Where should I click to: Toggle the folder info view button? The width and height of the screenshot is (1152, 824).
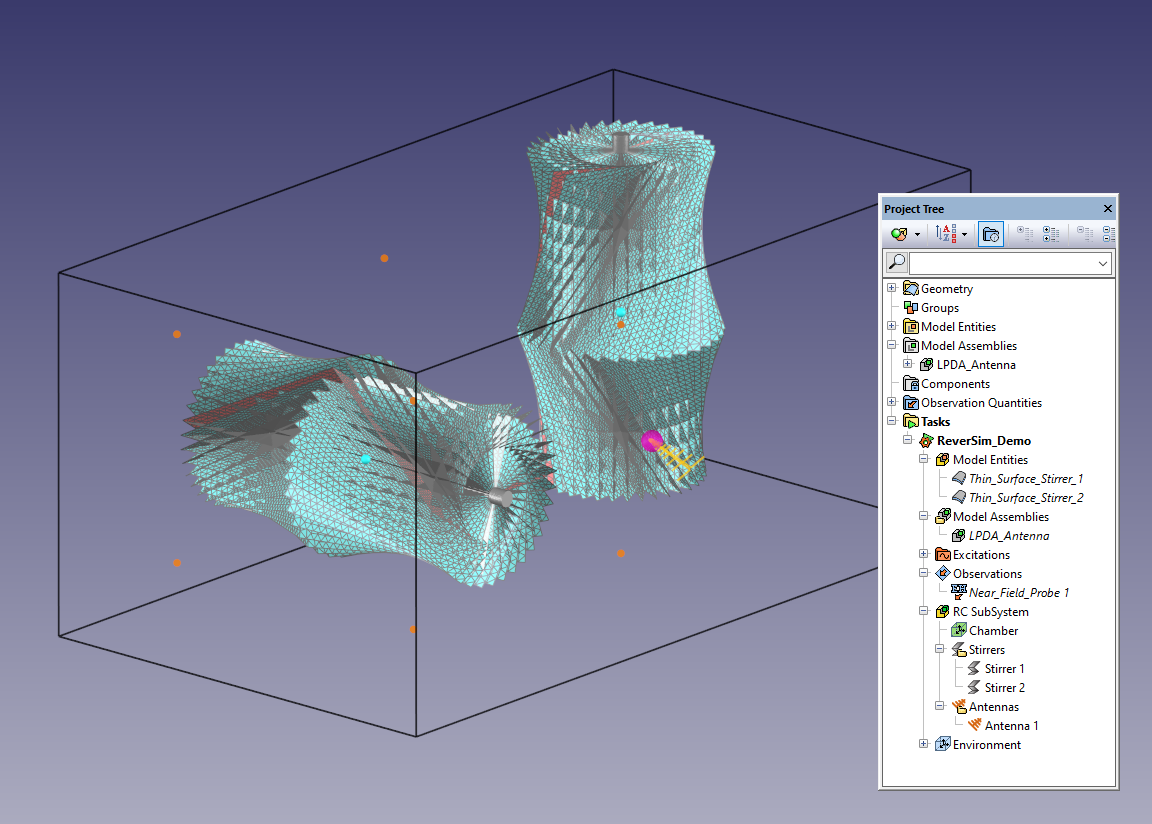click(x=990, y=234)
